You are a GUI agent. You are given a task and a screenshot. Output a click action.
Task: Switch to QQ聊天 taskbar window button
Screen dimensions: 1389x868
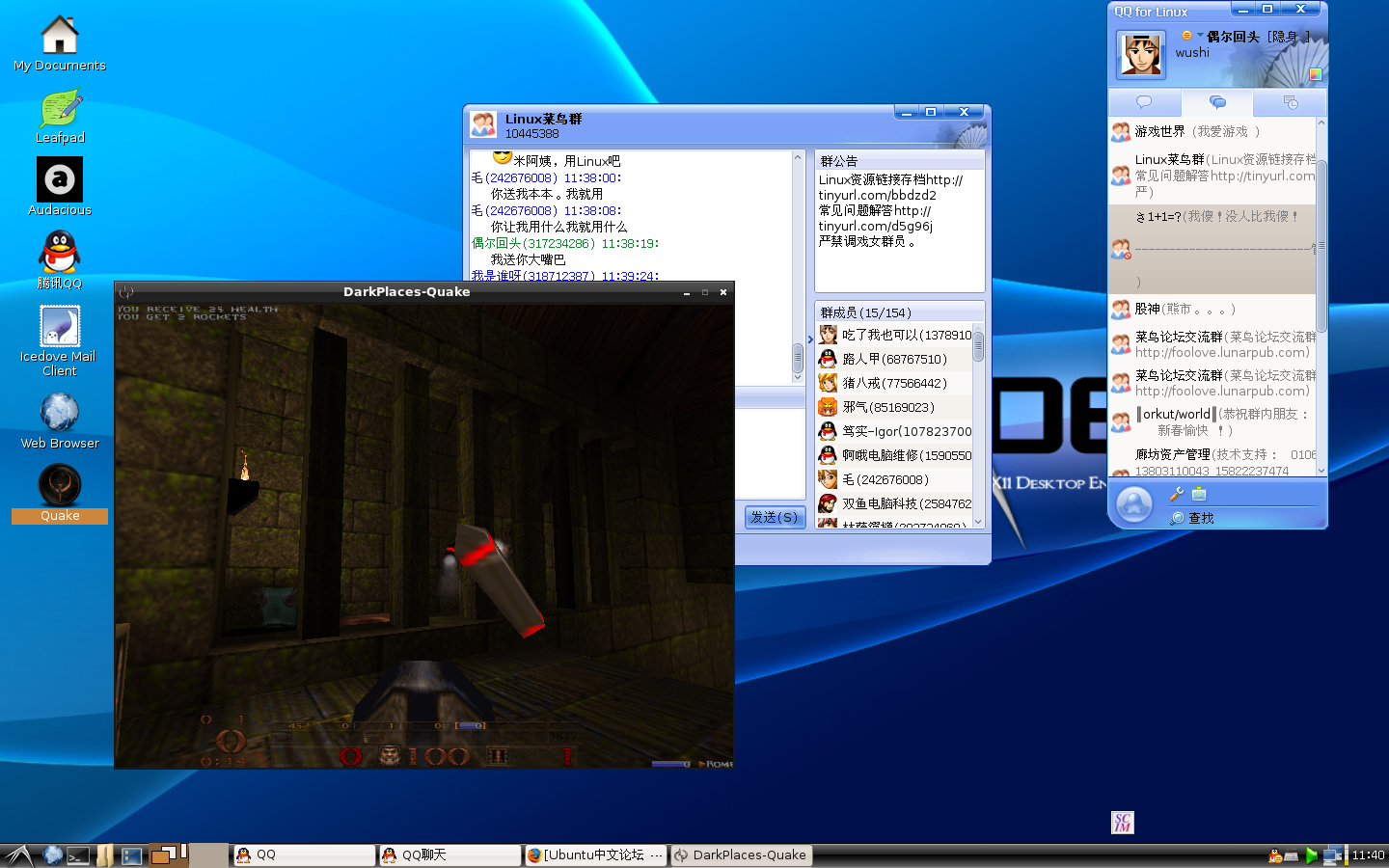[x=449, y=855]
